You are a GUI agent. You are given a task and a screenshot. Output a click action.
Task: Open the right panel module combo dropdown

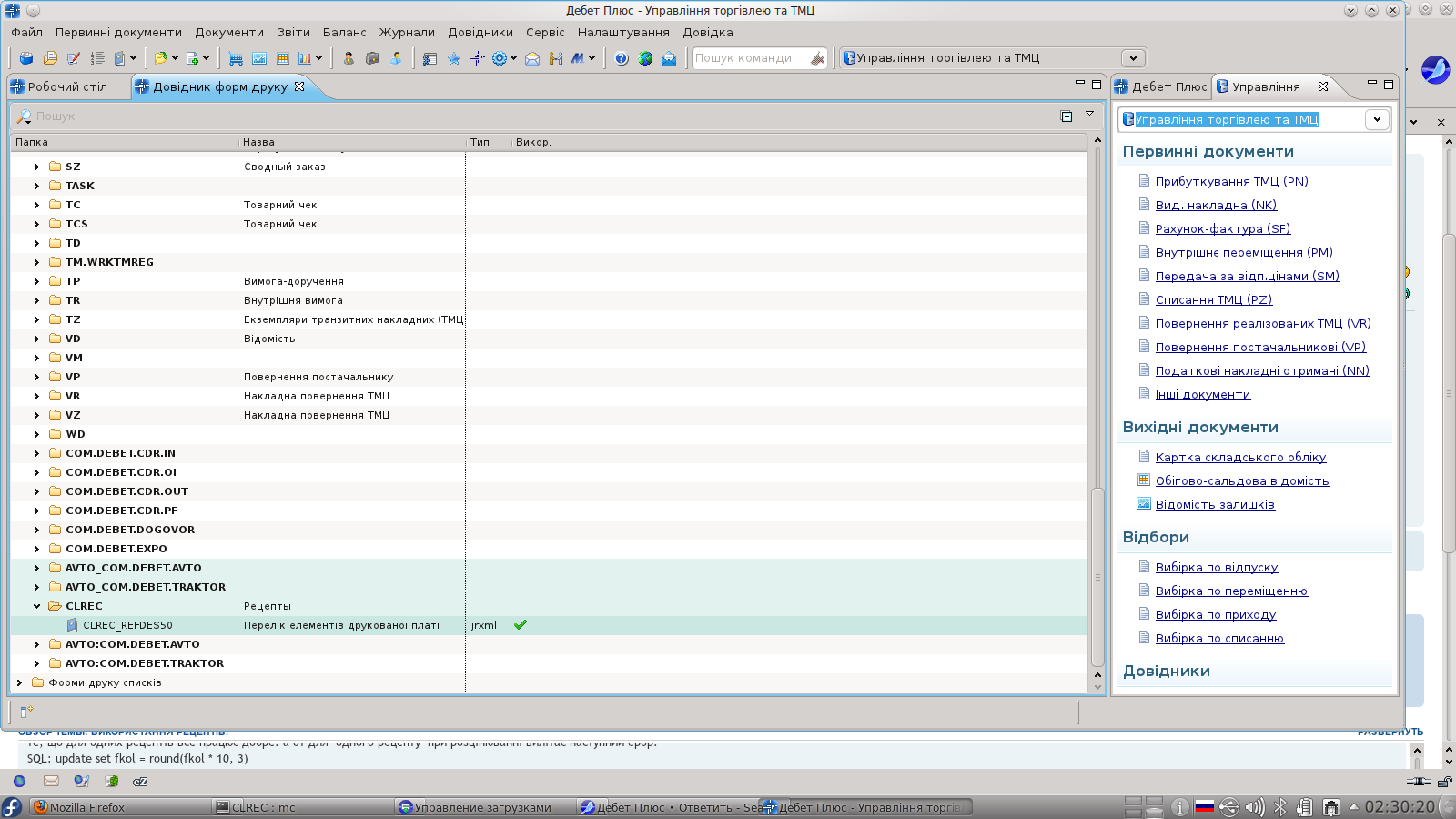click(1377, 119)
